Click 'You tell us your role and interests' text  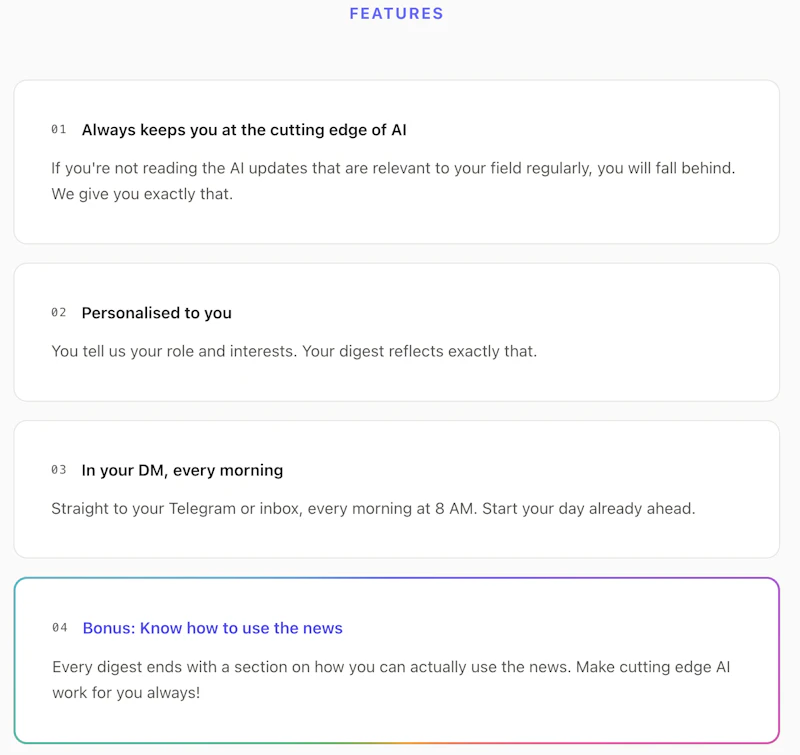[173, 351]
